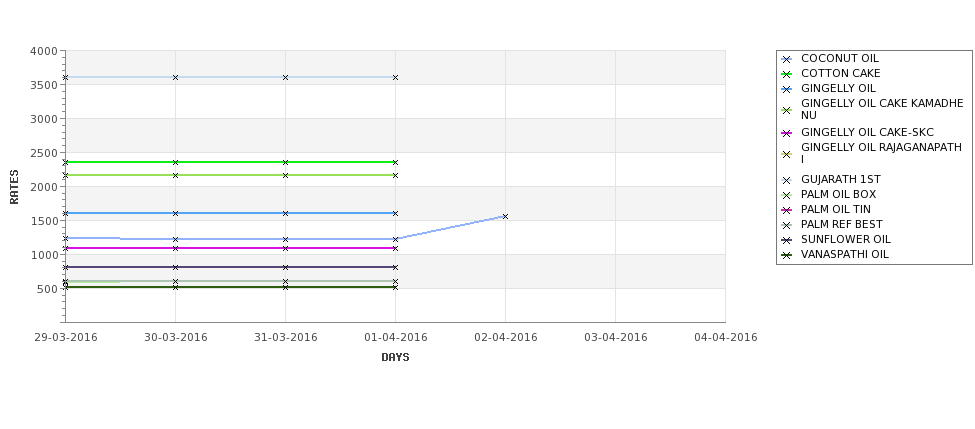Click the RATES axis title

pos(14,187)
